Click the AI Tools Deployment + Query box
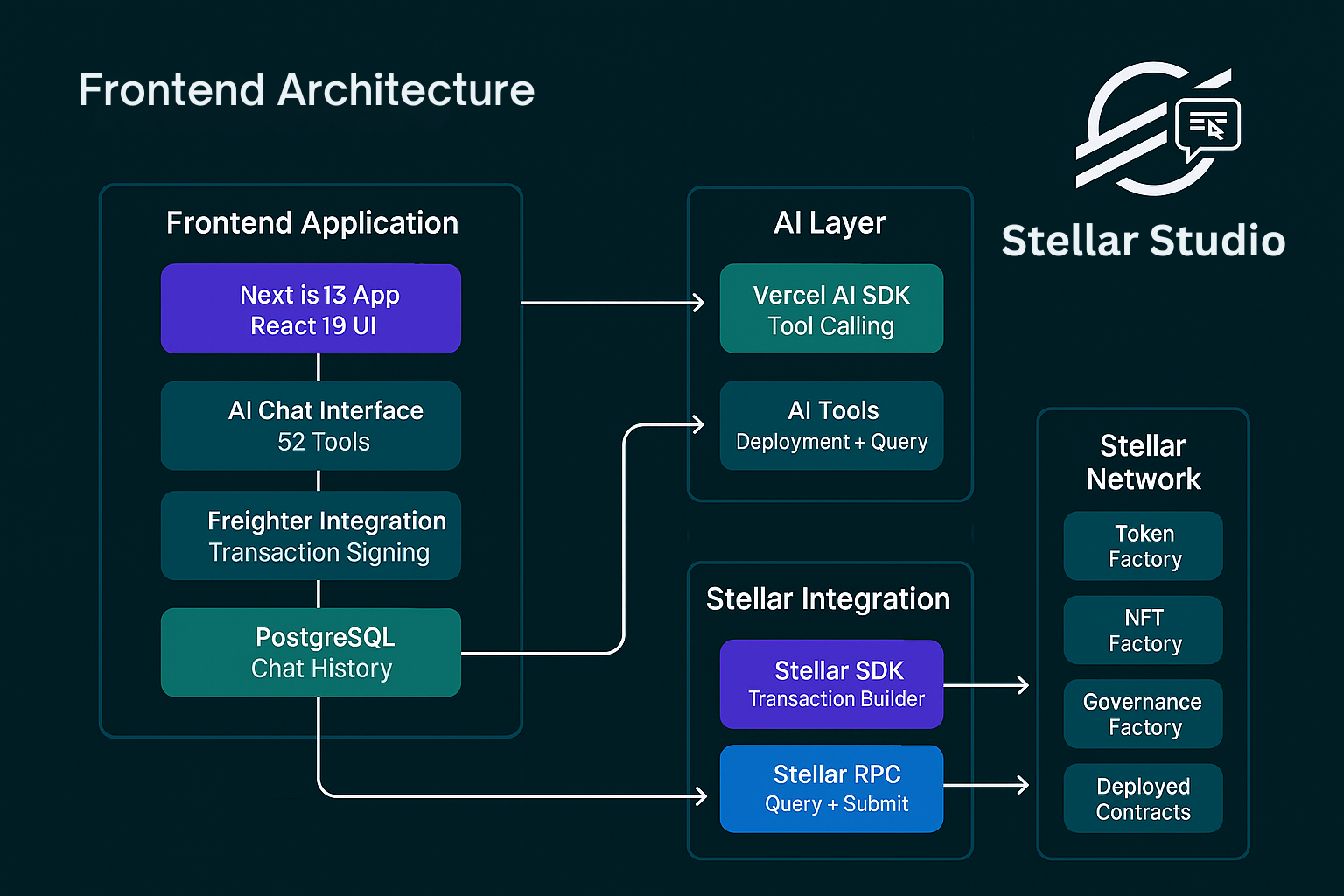 pyautogui.click(x=831, y=426)
